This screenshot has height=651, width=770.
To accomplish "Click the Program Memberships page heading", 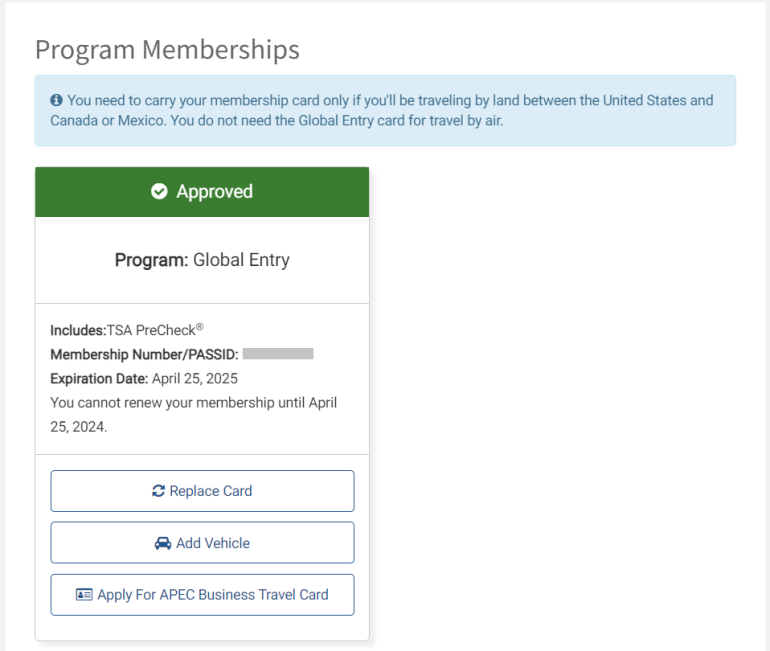I will click(167, 49).
